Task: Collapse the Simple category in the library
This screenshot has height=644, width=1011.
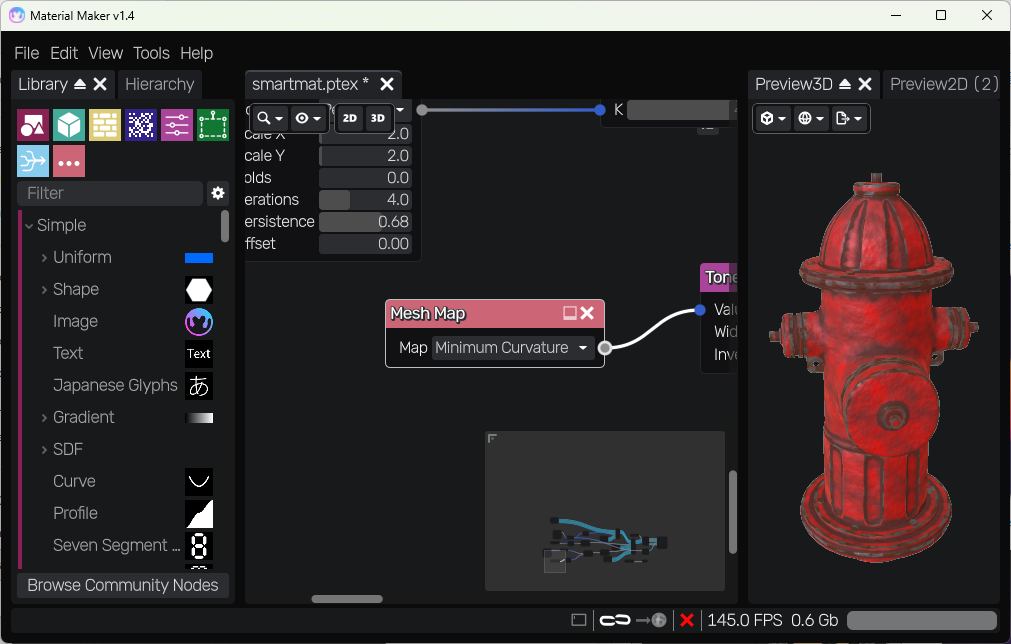Action: point(28,225)
